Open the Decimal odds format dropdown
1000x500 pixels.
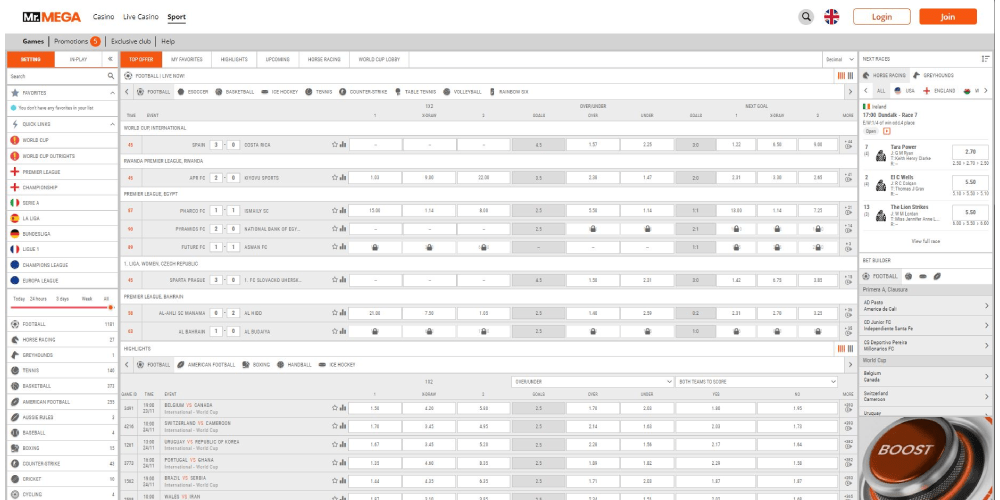pyautogui.click(x=838, y=59)
